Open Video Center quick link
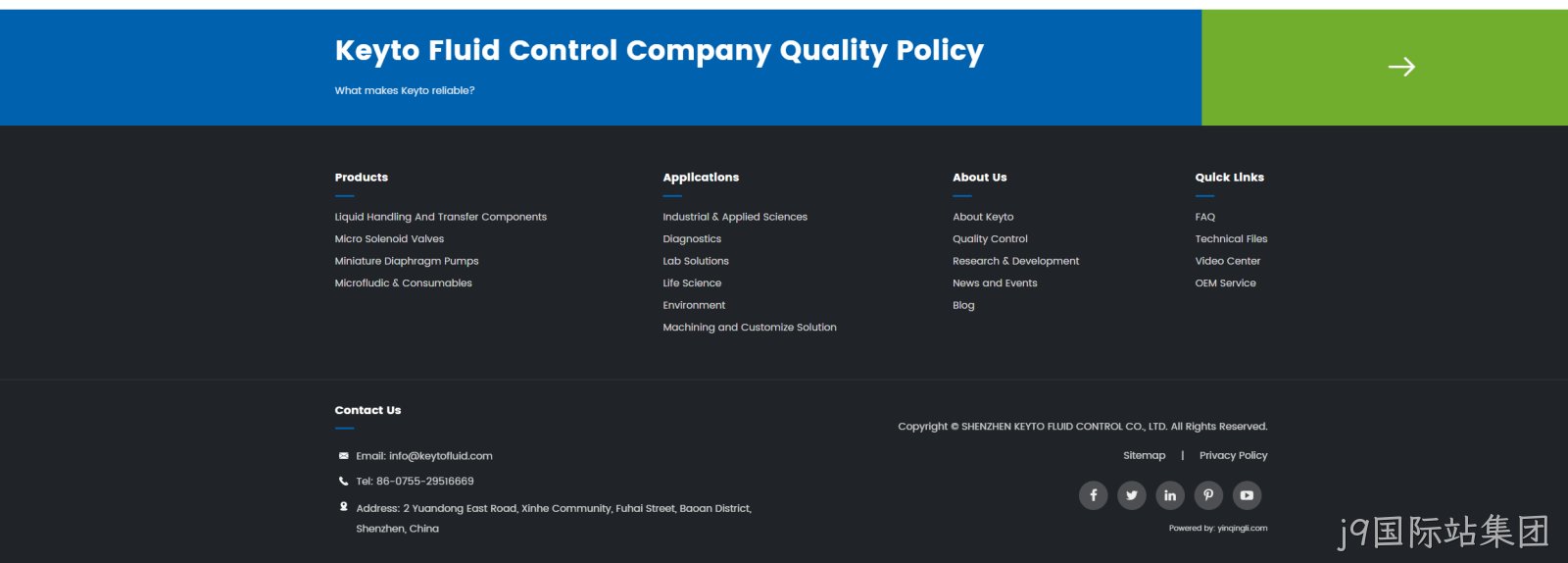Image resolution: width=1568 pixels, height=563 pixels. coord(1227,261)
